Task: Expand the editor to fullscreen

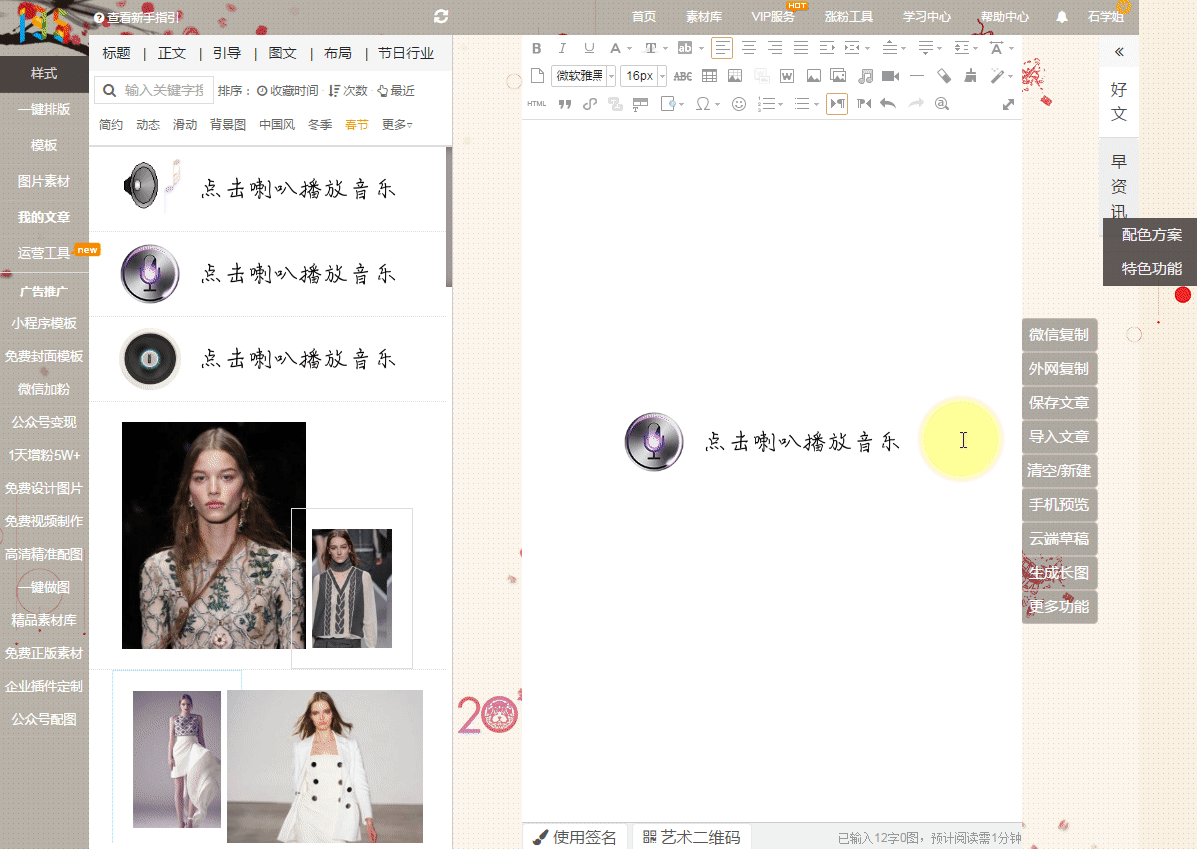Action: point(1008,104)
